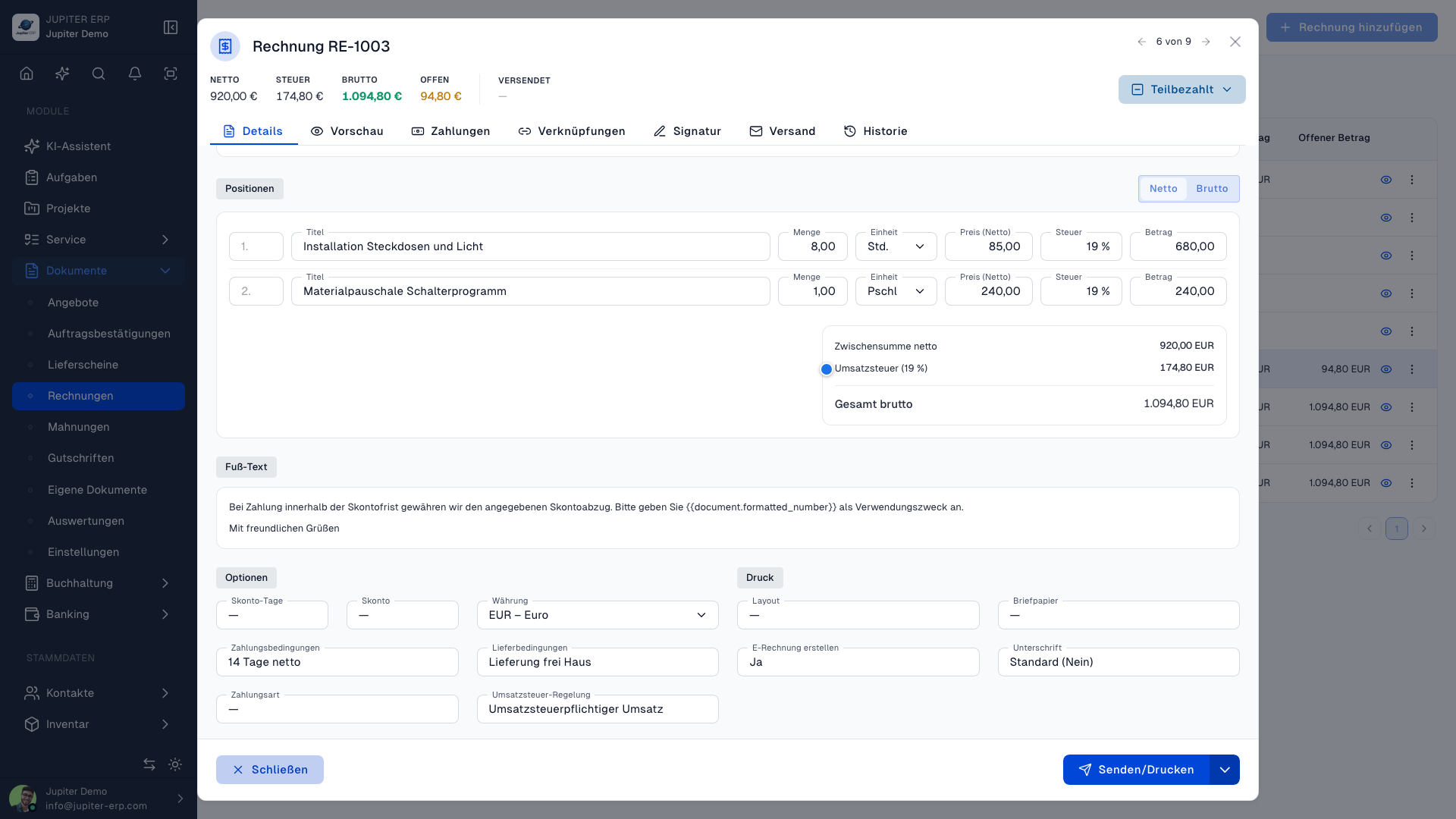
Task: Go to previous invoice arrow
Action: [1141, 42]
